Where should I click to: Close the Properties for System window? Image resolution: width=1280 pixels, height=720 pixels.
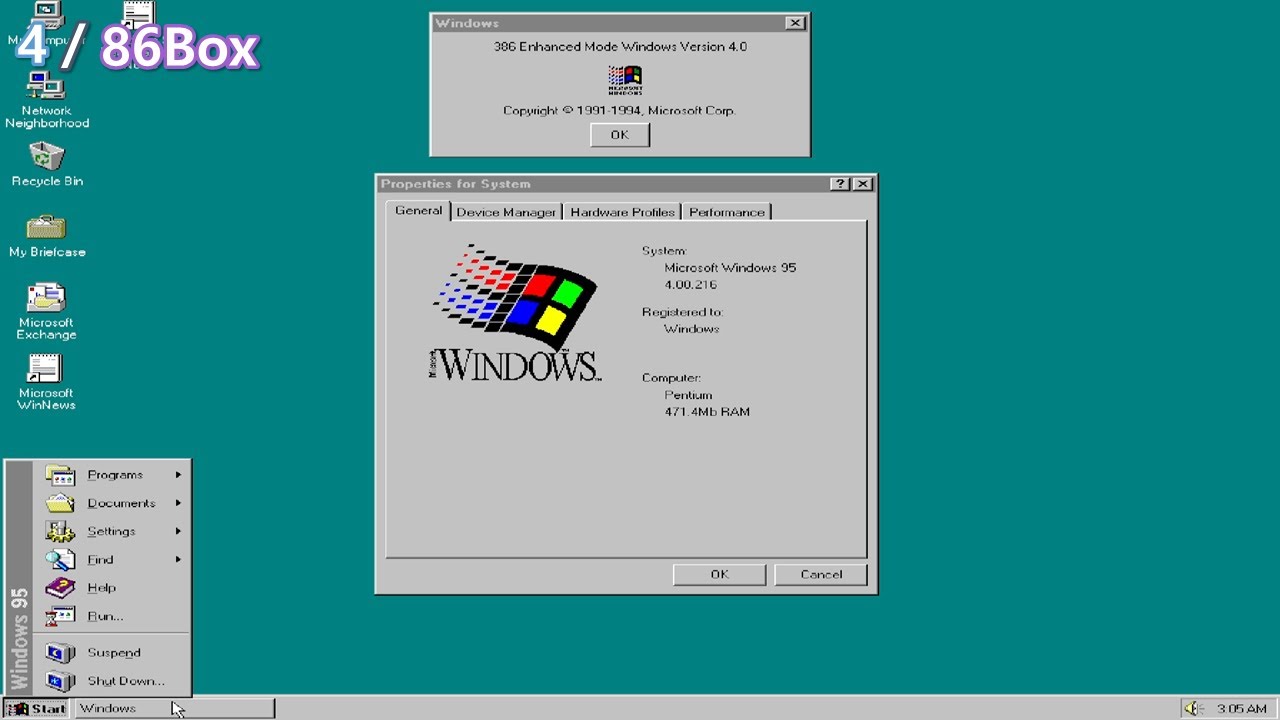(863, 184)
